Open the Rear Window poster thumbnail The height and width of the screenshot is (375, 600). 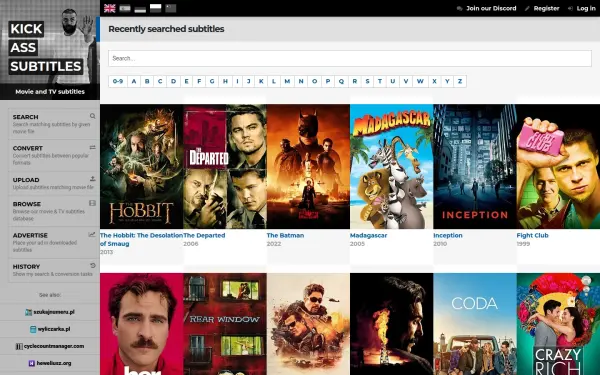[x=225, y=324]
